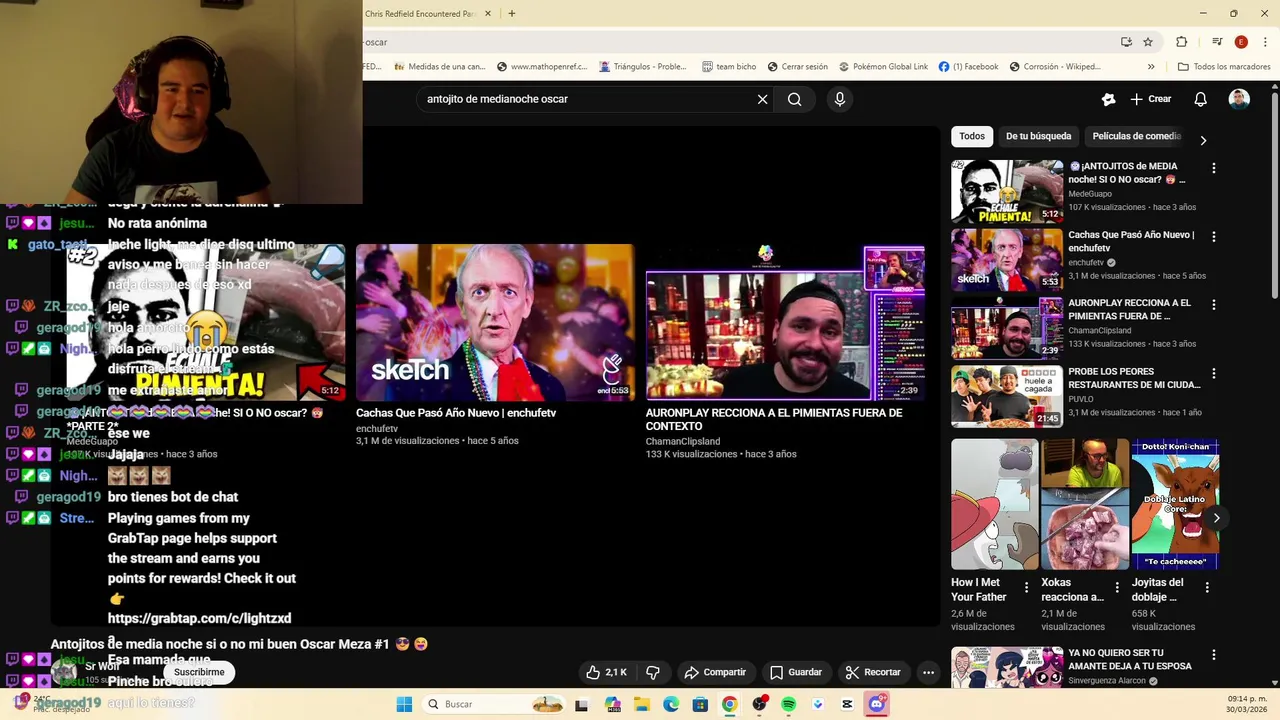
Task: Bookmark this page with the star icon
Action: point(1148,42)
